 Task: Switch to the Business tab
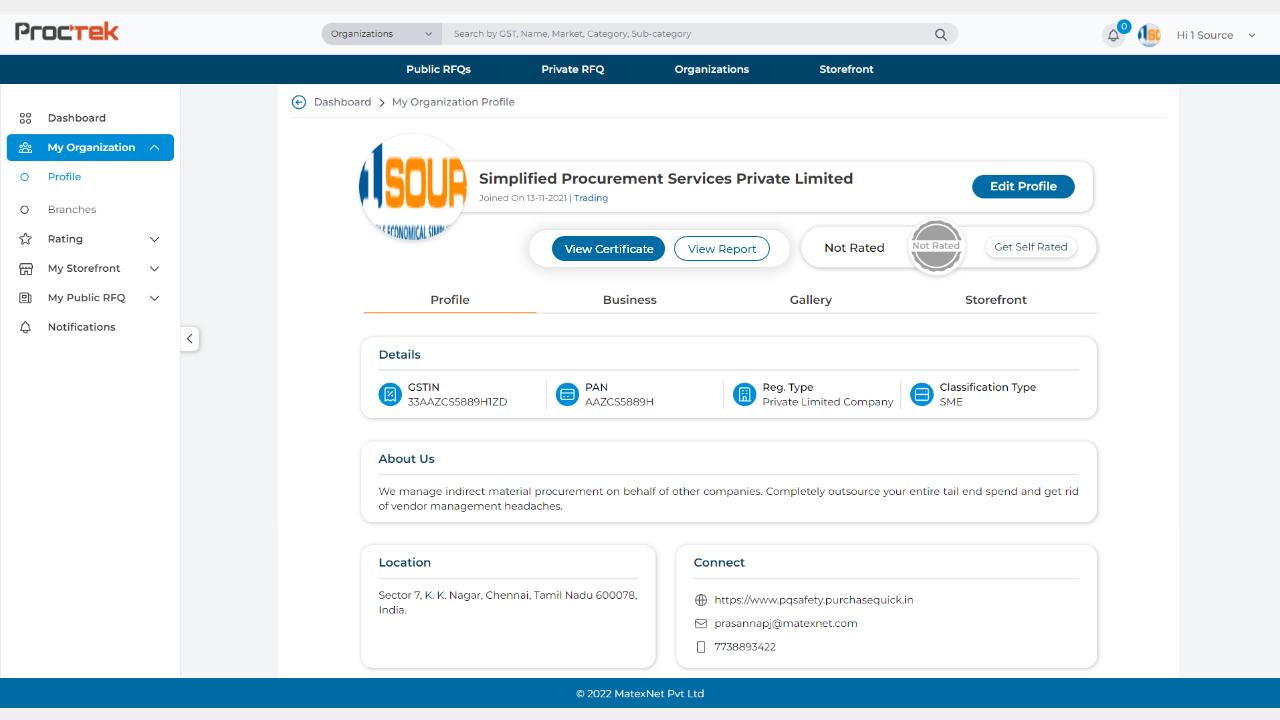629,300
